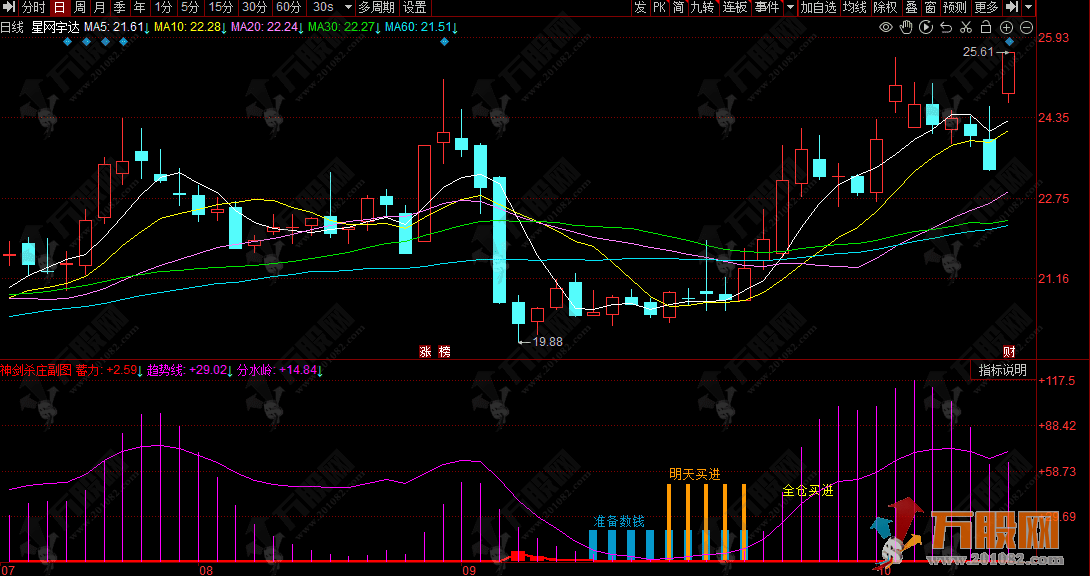Switch to the 分时 intraday tab
The image size is (1090, 576).
click(x=34, y=7)
